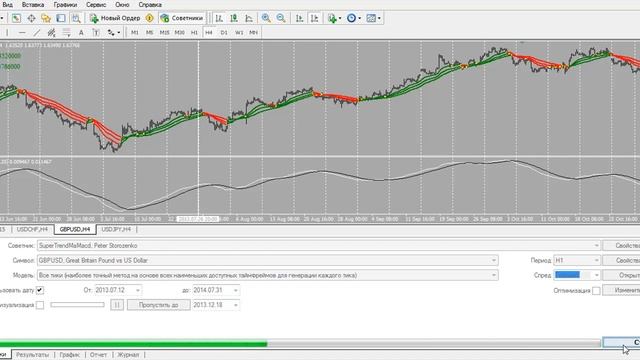
Task: Toggle the Data Window crosshair icon
Action: click(31, 18)
